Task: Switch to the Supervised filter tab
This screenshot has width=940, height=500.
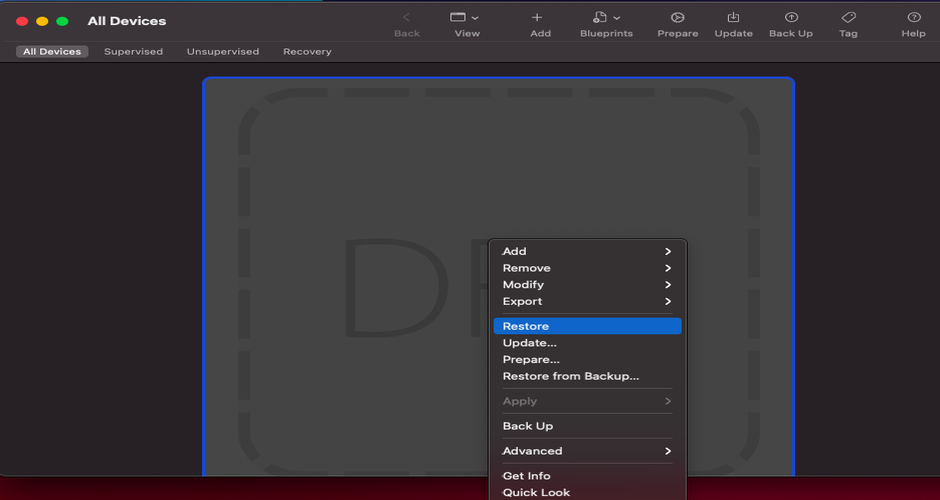Action: point(133,52)
